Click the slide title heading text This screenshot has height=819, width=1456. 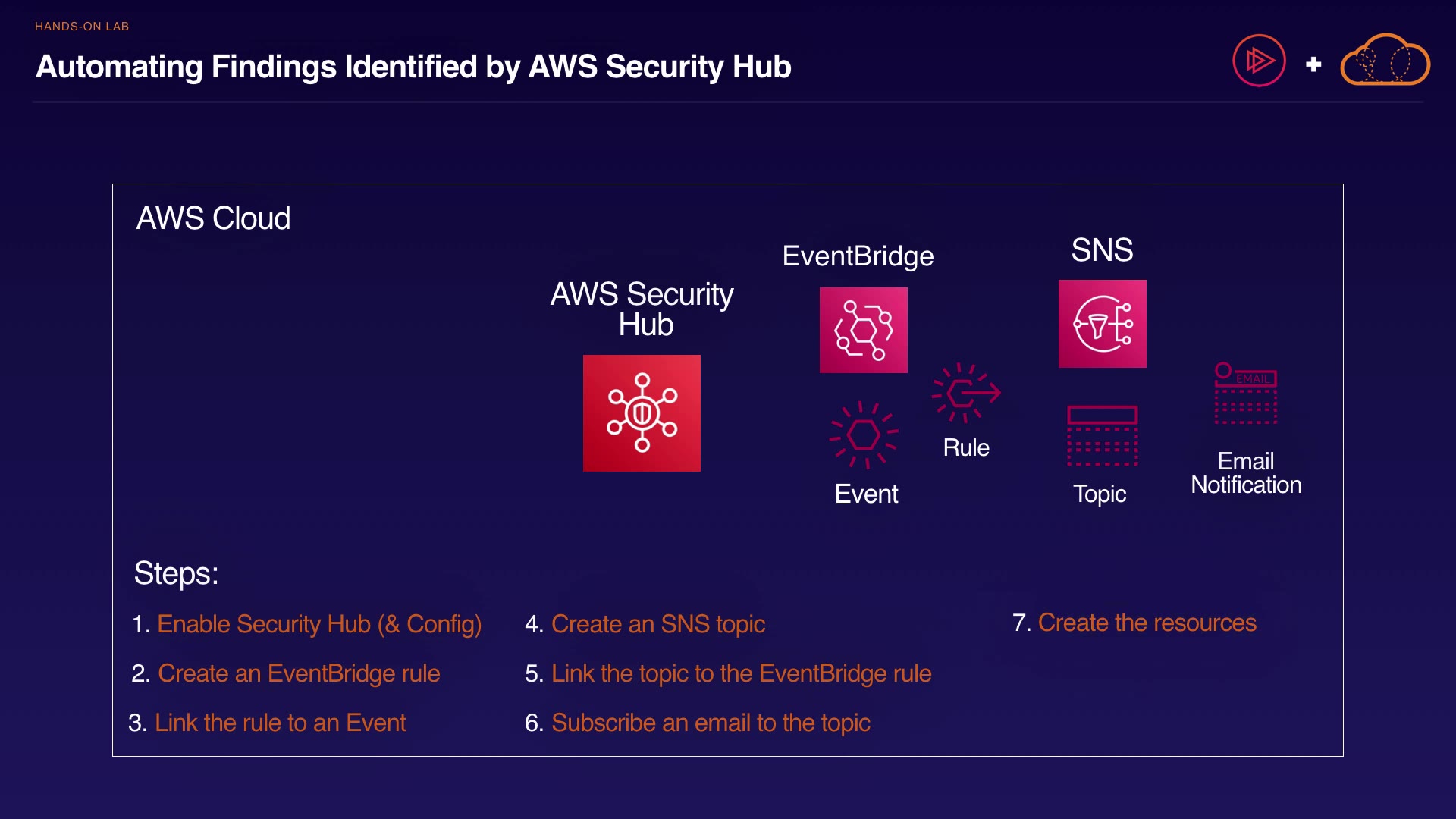[413, 67]
